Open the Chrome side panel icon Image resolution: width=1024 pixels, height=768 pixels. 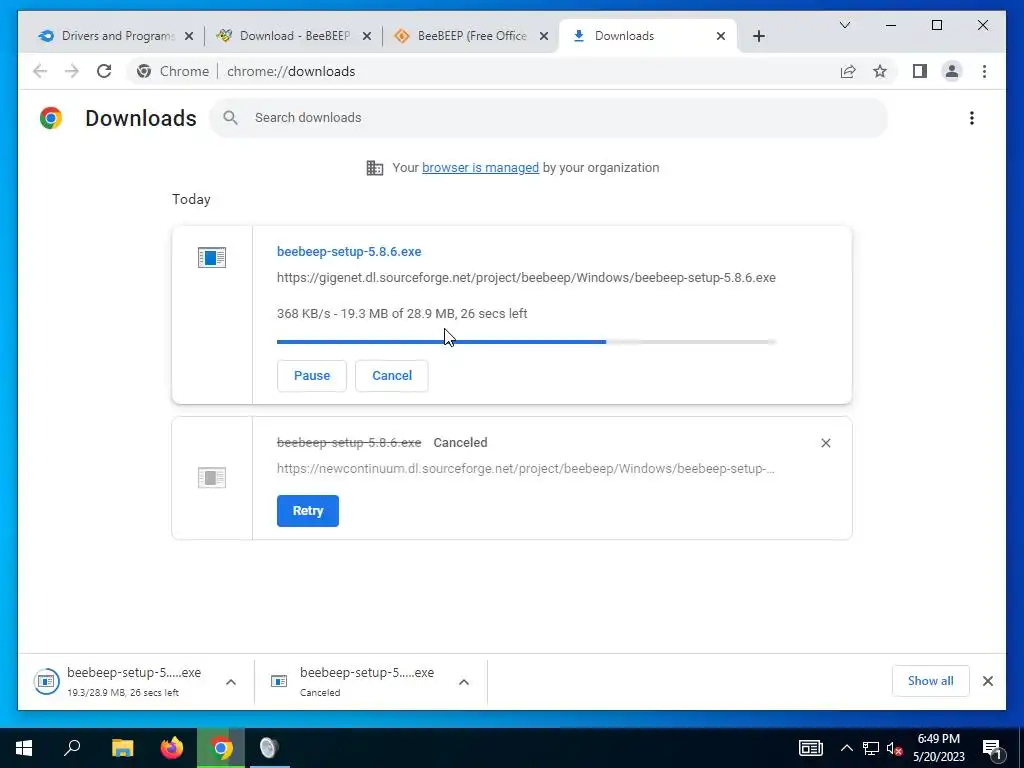point(920,71)
